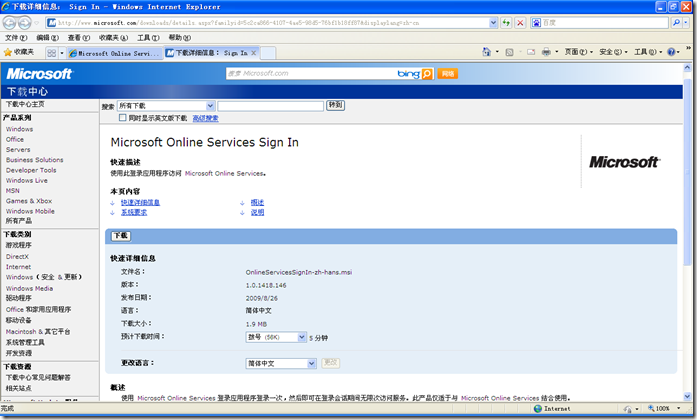Click the Windows Media category link

coord(29,288)
